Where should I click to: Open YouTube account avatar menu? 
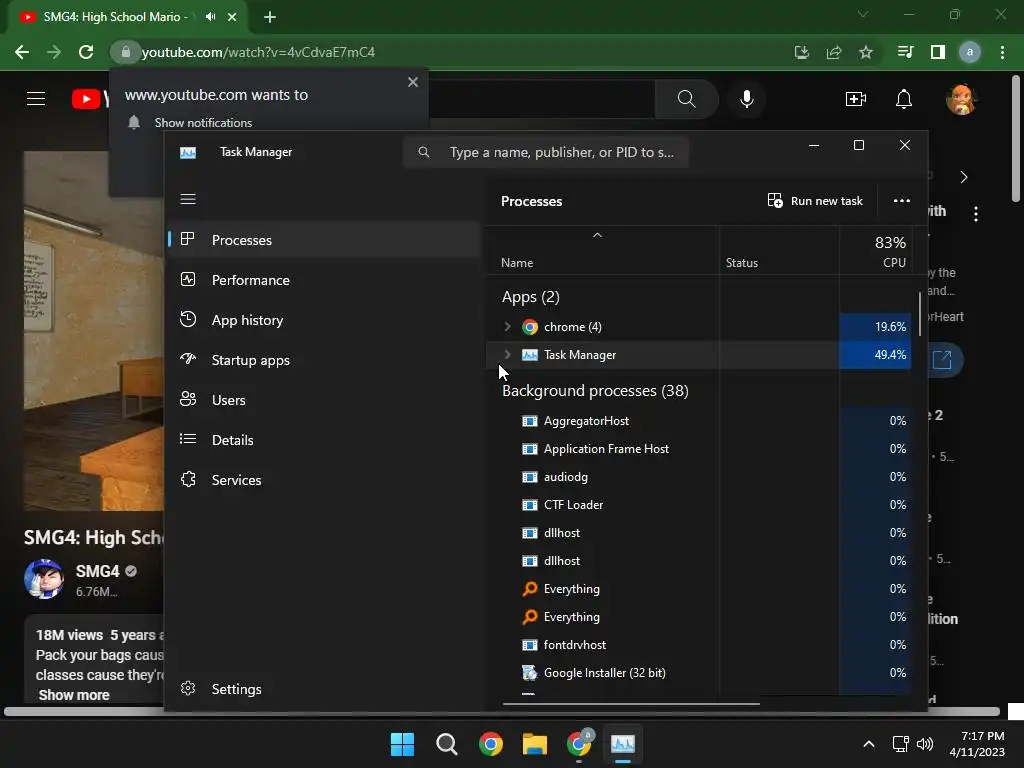click(x=961, y=99)
